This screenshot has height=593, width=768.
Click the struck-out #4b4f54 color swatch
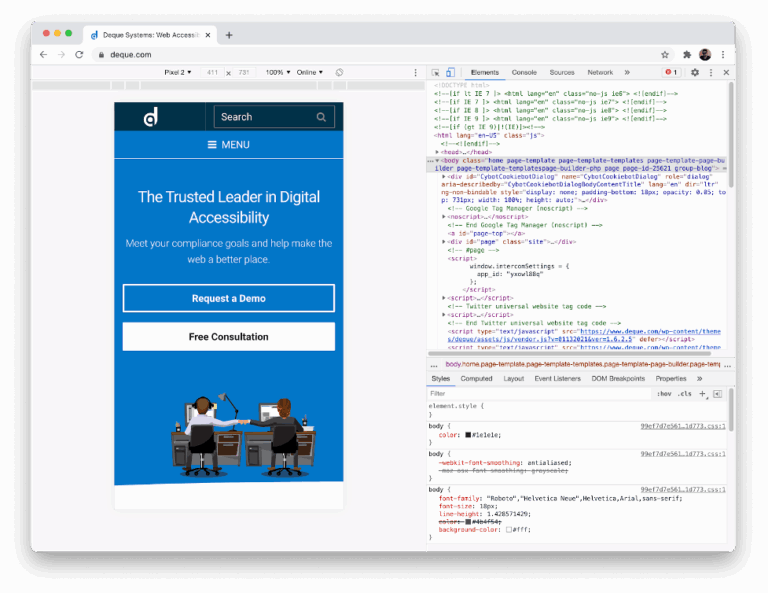[468, 522]
